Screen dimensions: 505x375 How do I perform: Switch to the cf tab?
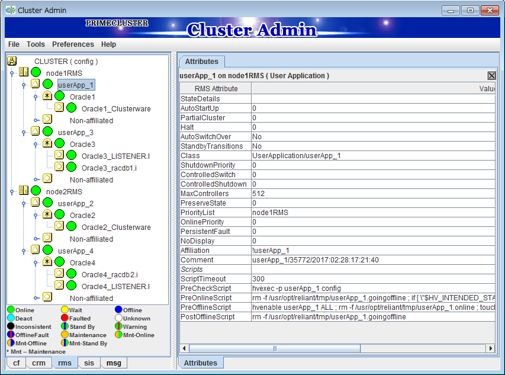[x=16, y=363]
